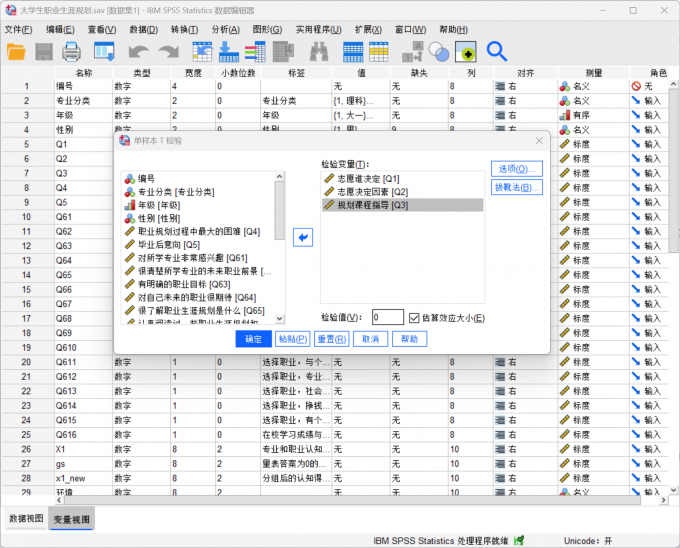
Task: Open the 图形 menu
Action: pos(267,29)
